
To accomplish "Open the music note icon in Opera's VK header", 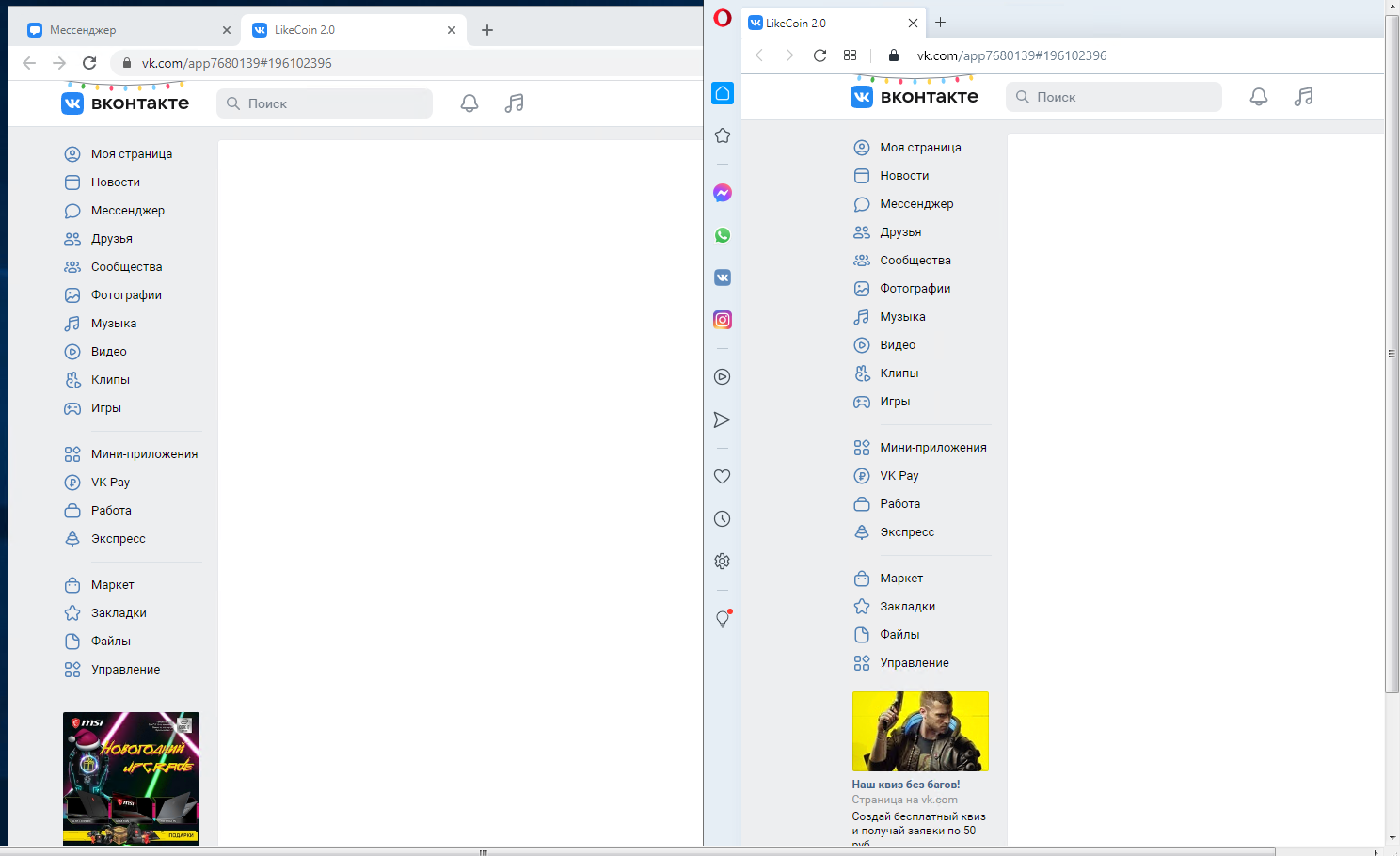I will point(1303,97).
